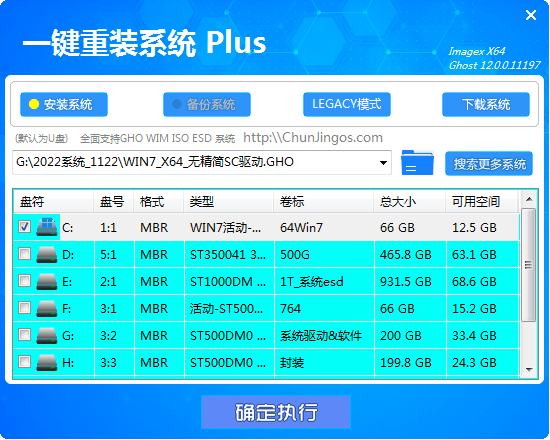Click the WIN7活动 type cell
550x440 pixels.
229,228
